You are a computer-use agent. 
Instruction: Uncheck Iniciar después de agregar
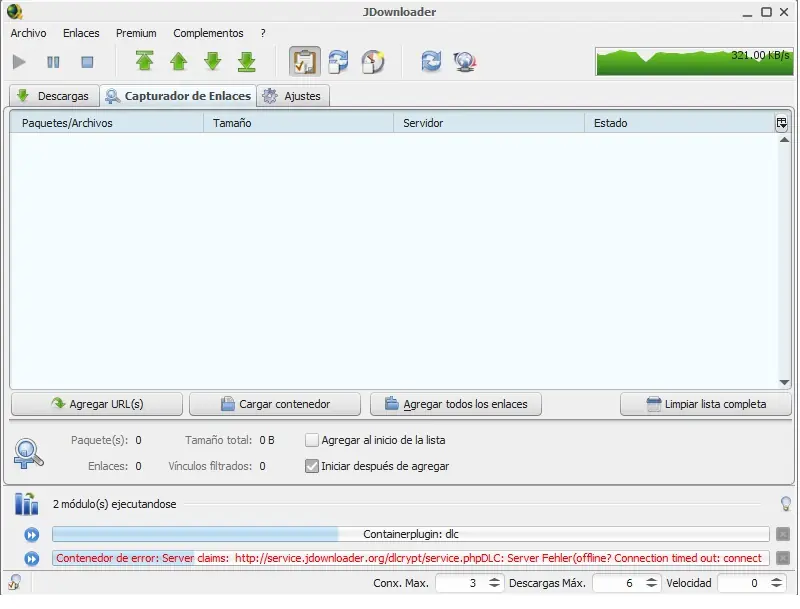(x=312, y=466)
